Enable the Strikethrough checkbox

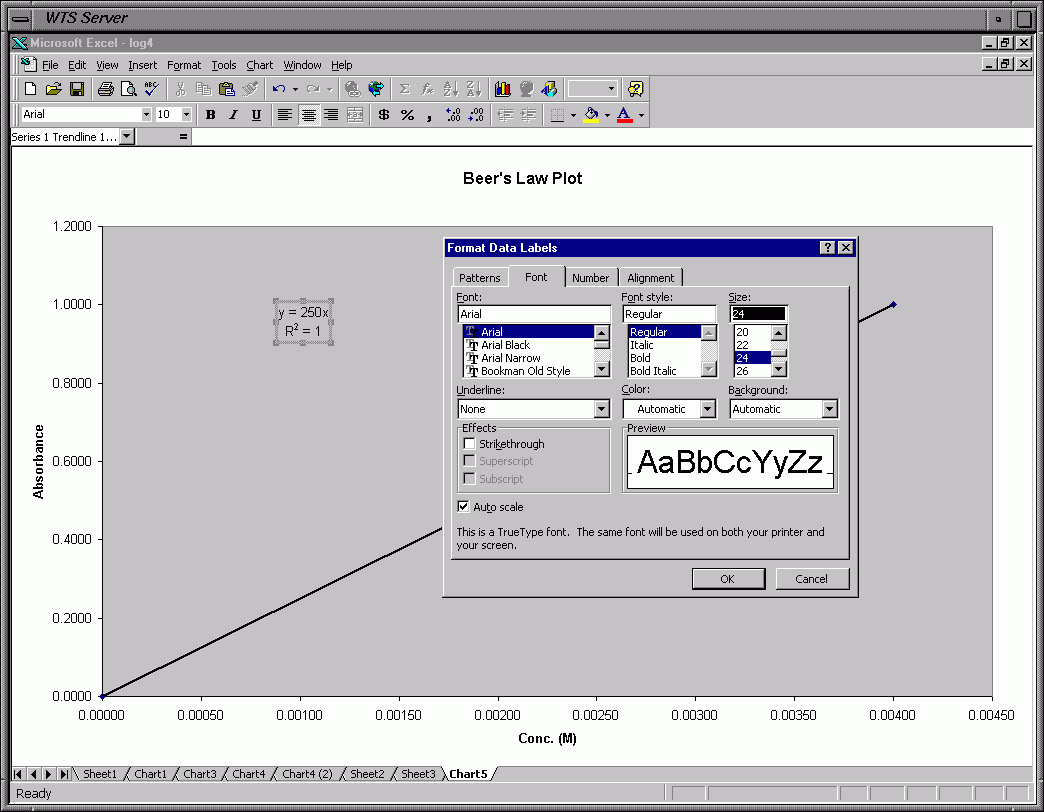pyautogui.click(x=469, y=444)
